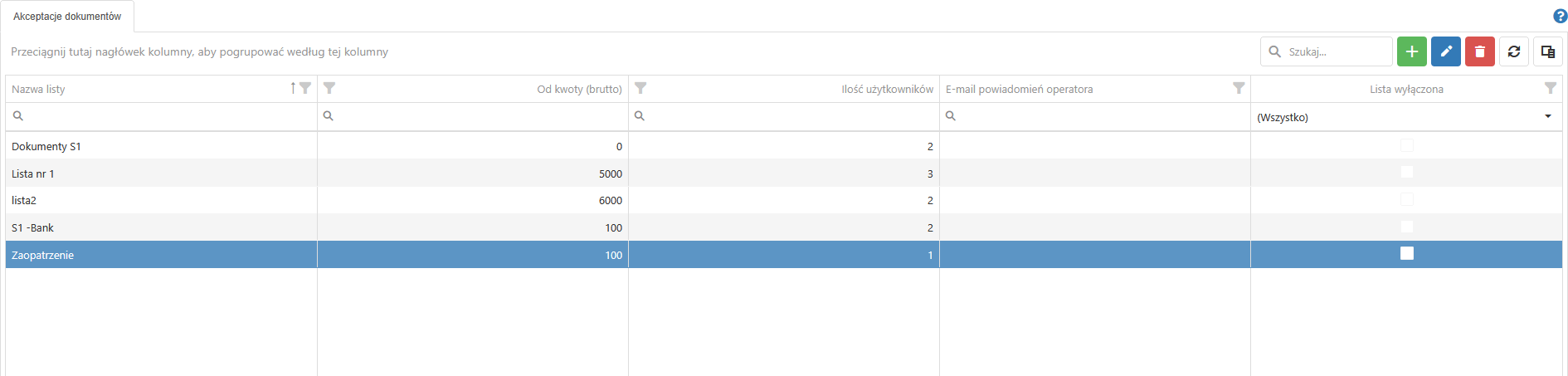Refresh the document acceptance list
The image size is (1568, 376).
pyautogui.click(x=1513, y=51)
